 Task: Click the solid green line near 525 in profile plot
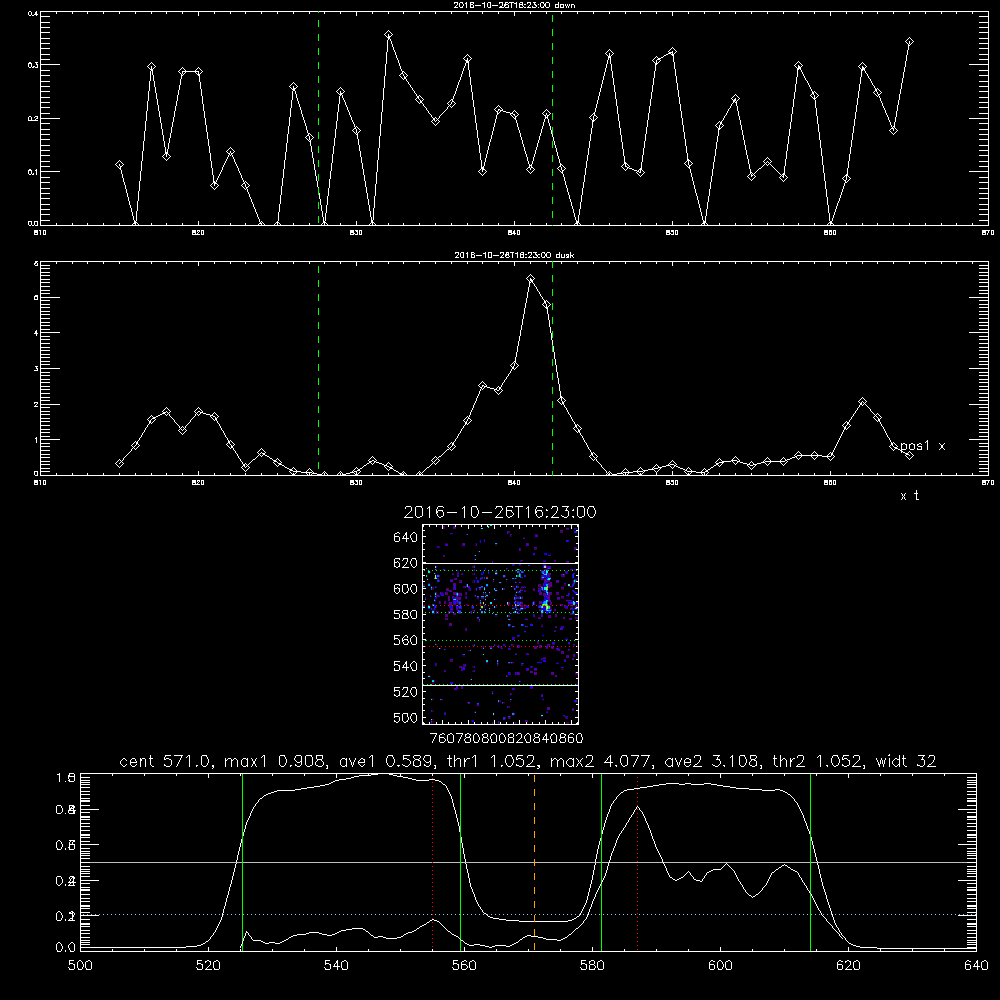pyautogui.click(x=242, y=861)
